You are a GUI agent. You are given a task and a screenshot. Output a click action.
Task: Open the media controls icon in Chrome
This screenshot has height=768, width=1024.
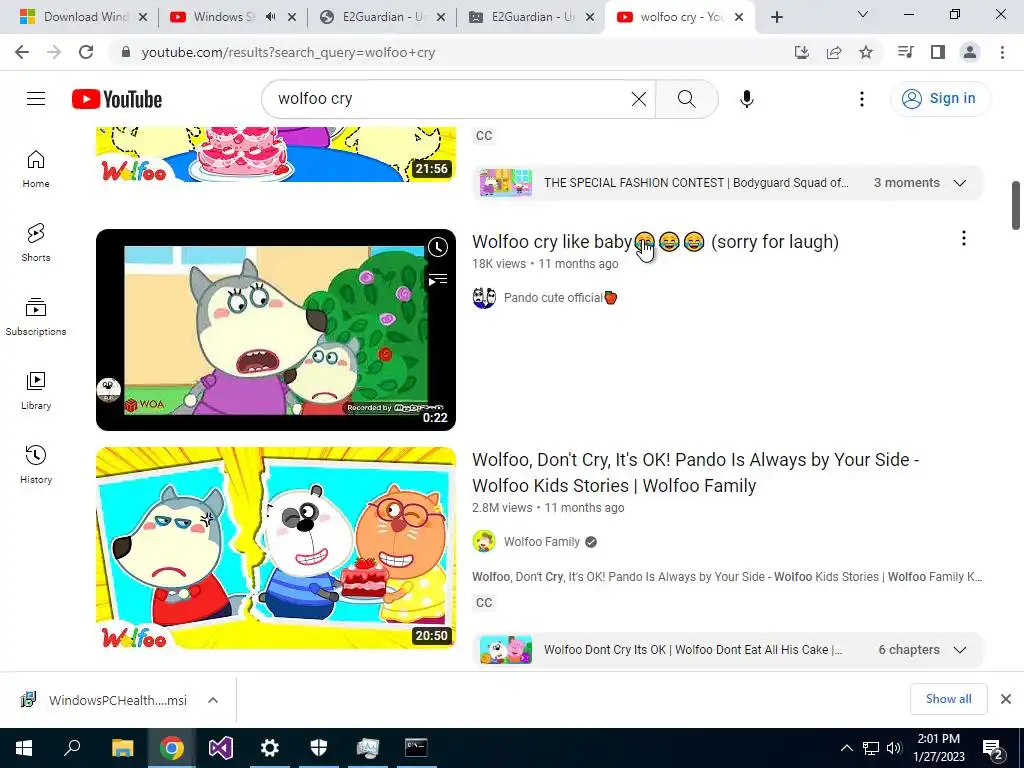click(905, 52)
